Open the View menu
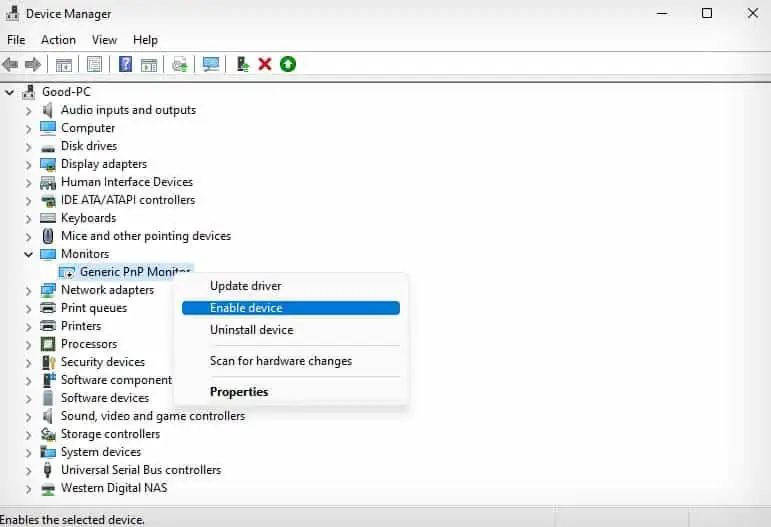This screenshot has height=527, width=771. click(104, 40)
